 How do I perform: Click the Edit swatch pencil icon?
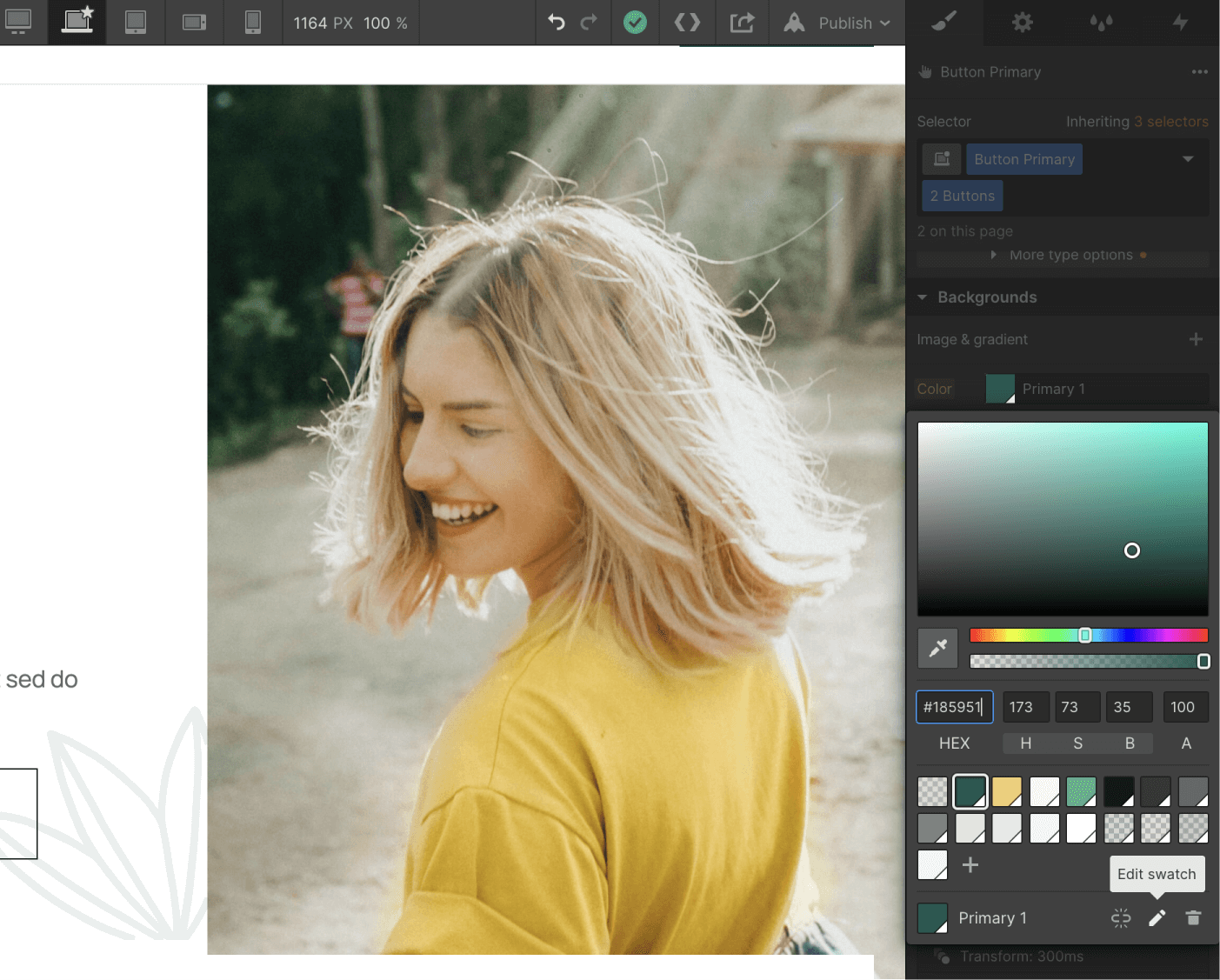point(1157,918)
